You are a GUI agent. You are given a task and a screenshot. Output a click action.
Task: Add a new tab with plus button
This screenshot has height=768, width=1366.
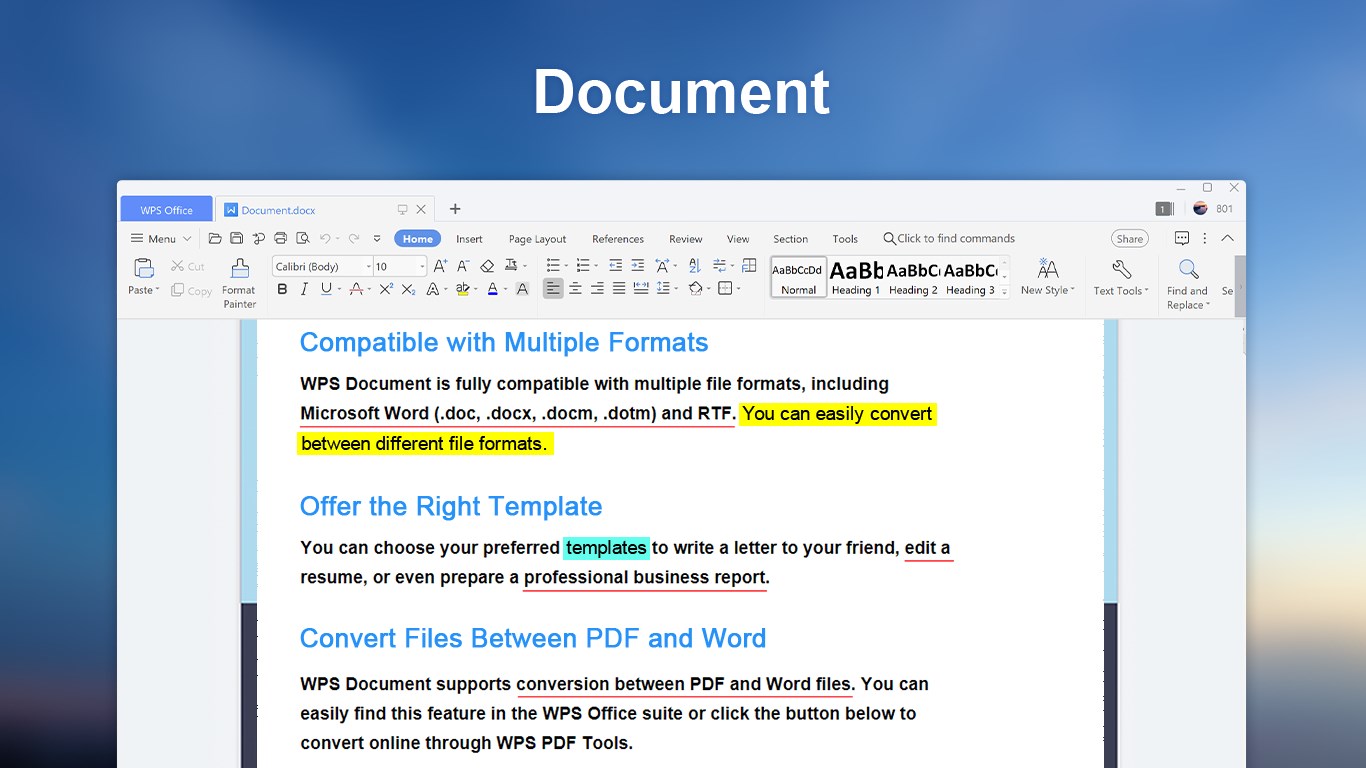[x=455, y=209]
